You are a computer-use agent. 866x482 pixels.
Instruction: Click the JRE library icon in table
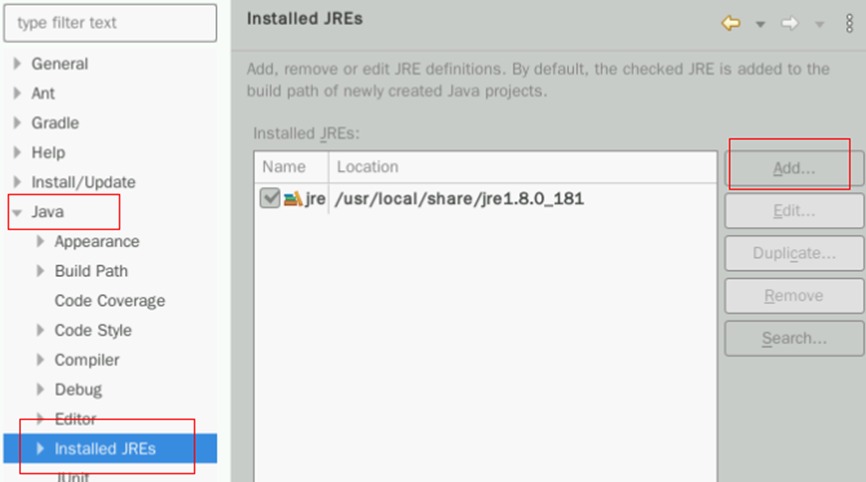tap(292, 199)
